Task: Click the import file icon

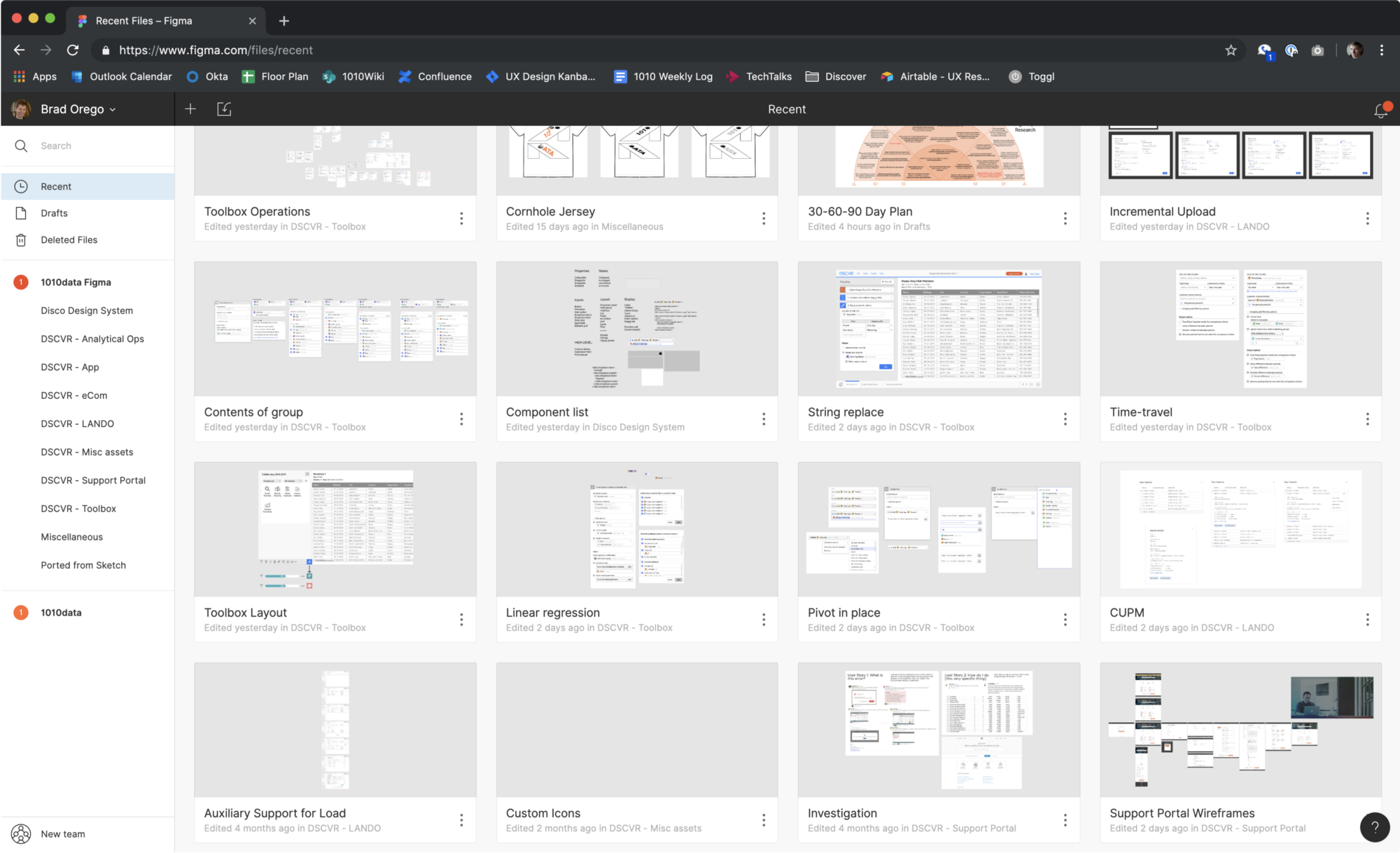Action: (224, 109)
